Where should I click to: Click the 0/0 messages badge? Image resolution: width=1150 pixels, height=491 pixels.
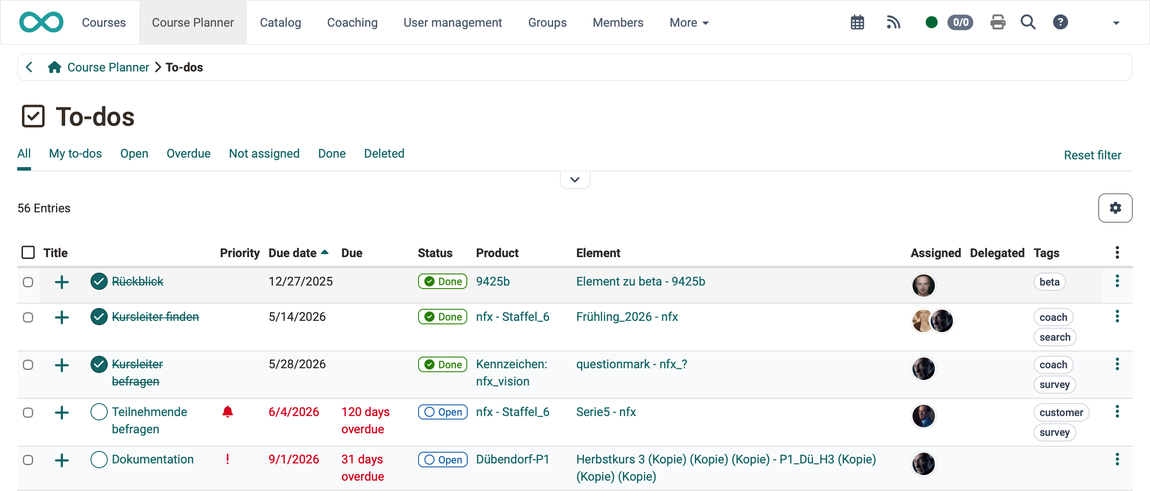pos(960,23)
